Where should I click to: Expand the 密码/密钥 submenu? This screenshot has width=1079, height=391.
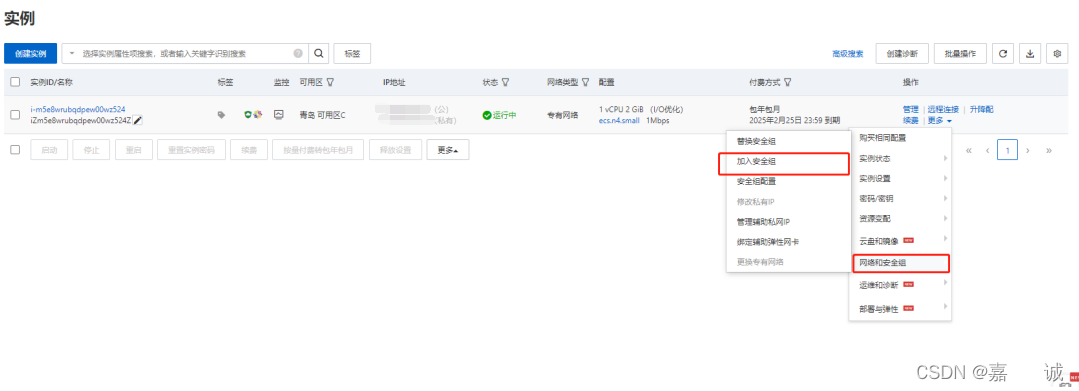[901, 198]
